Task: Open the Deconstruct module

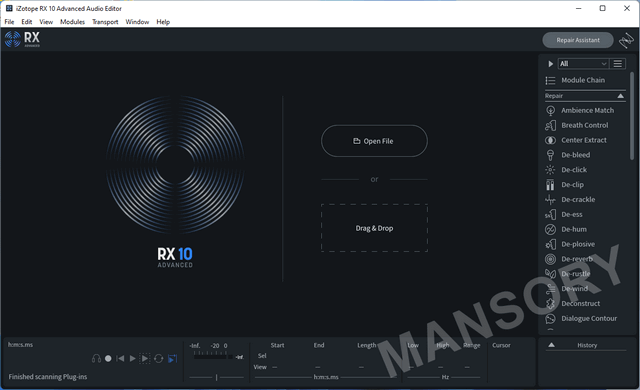Action: (573, 304)
